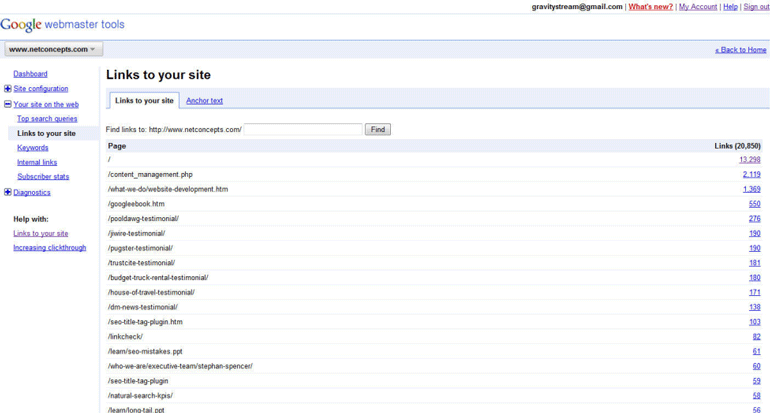Screen dimensions: 770x413
Task: Open the 181 links for trustcite-testimonial
Action: click(x=755, y=263)
